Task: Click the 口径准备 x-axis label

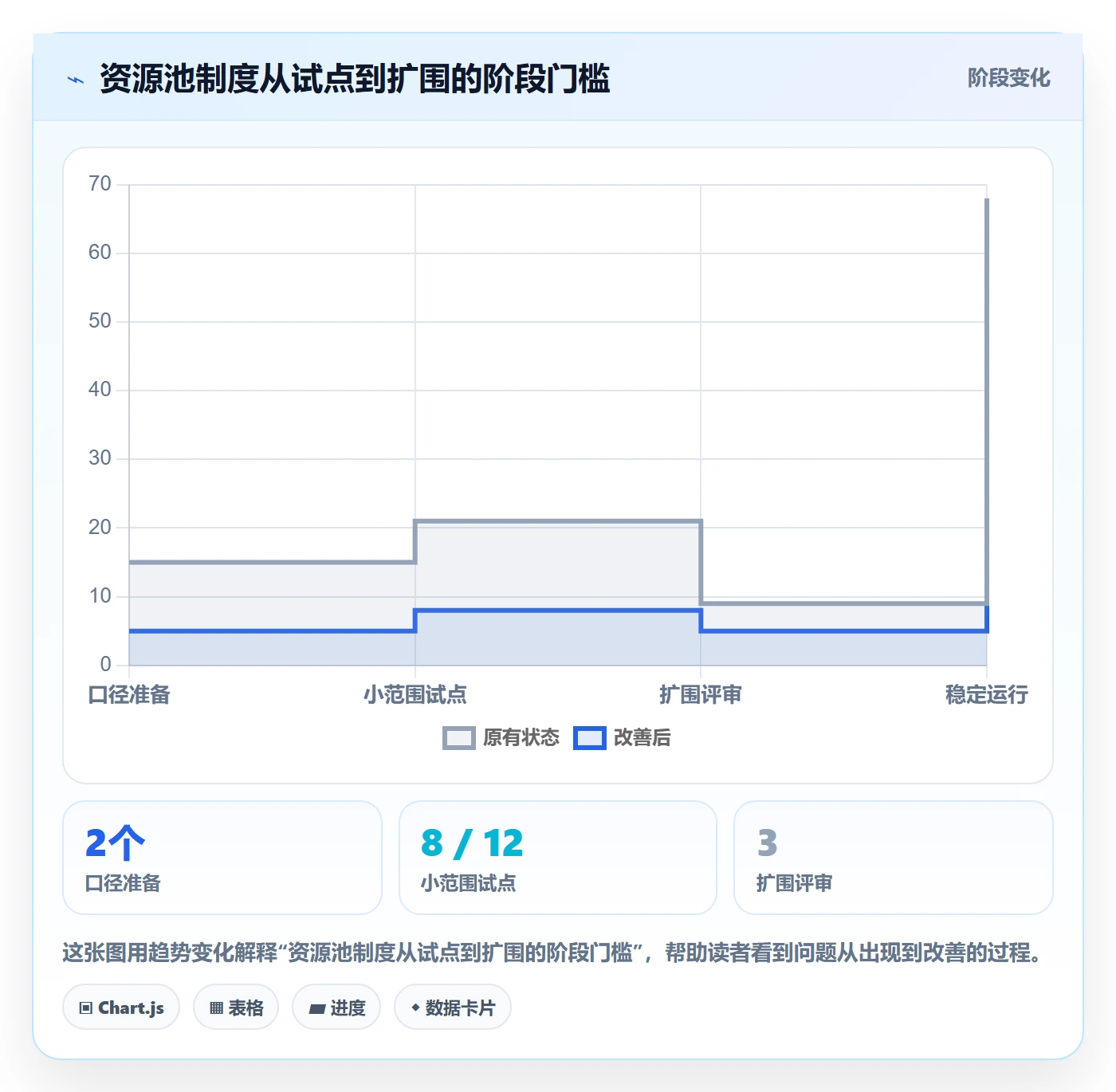Action: click(x=129, y=695)
